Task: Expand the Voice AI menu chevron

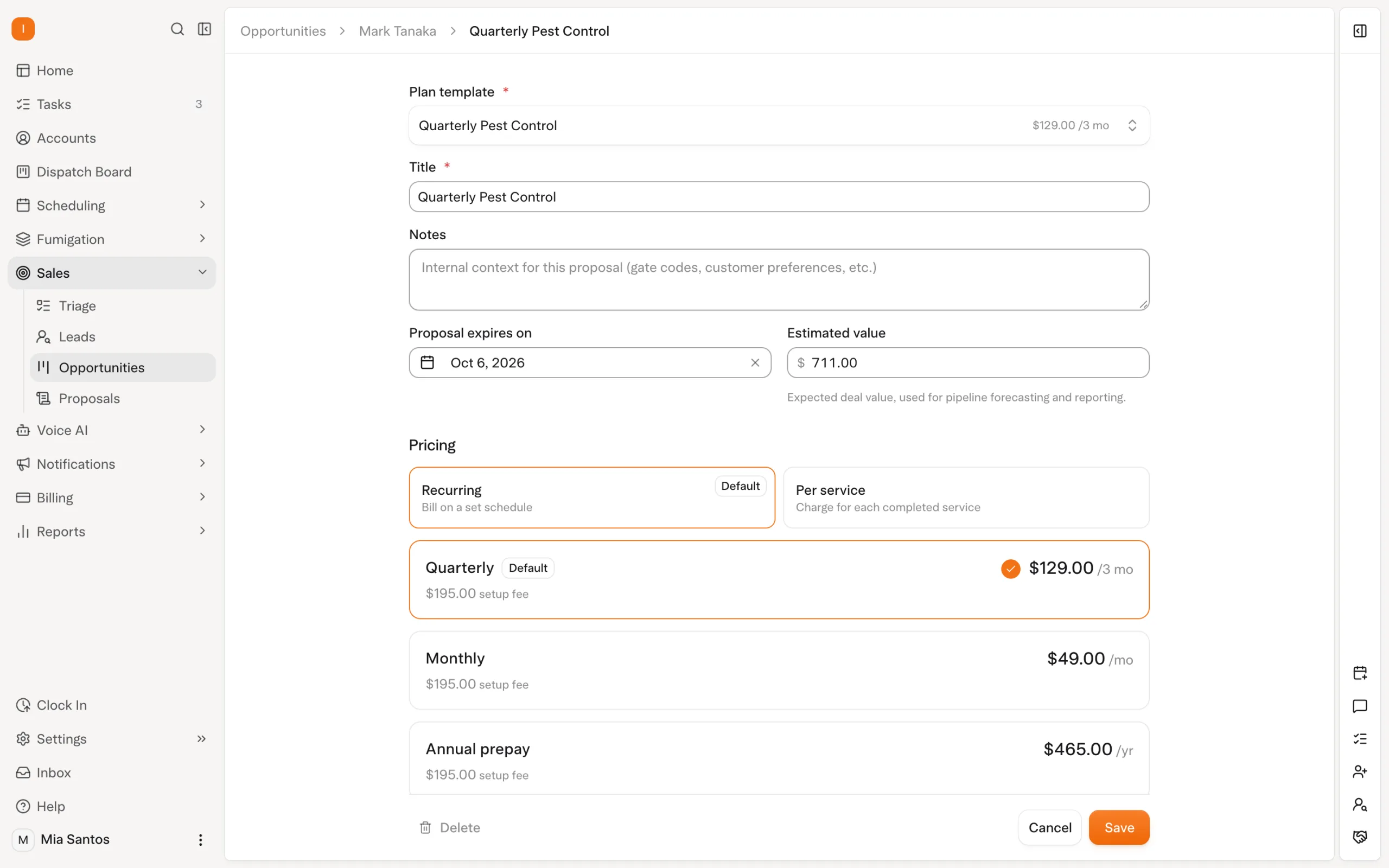Action: pyautogui.click(x=202, y=430)
